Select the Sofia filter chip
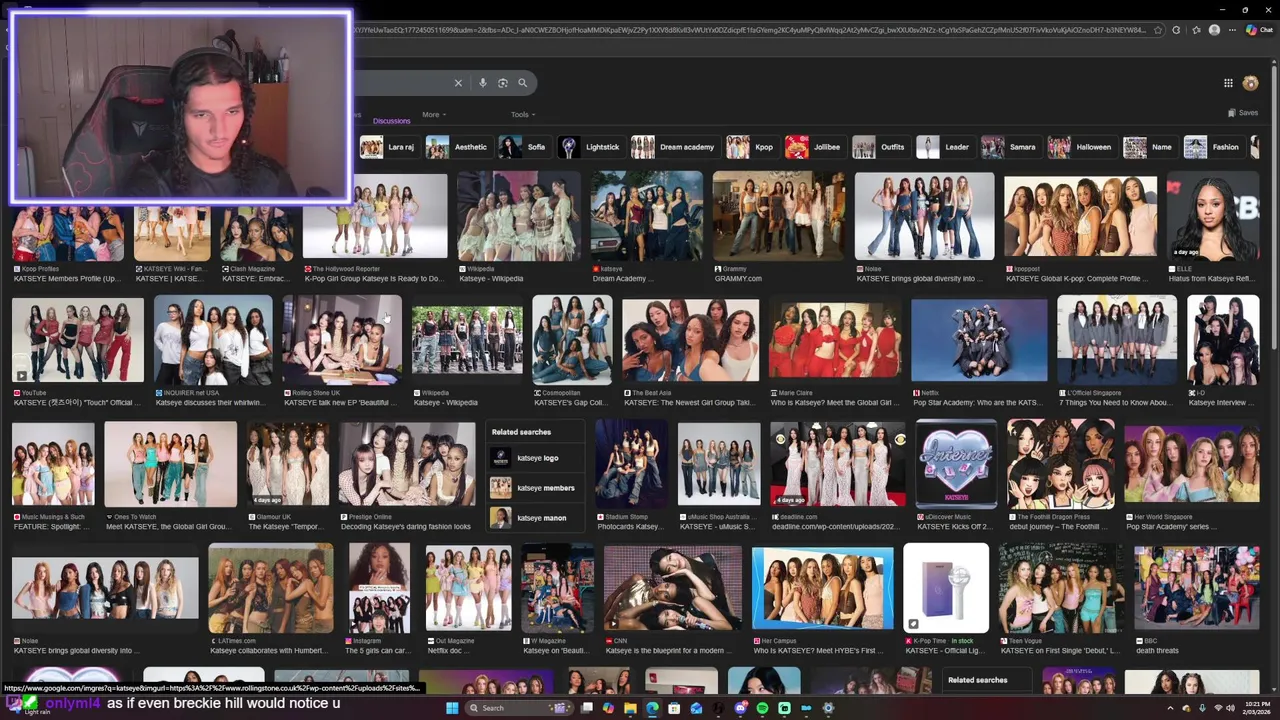 pyautogui.click(x=523, y=147)
